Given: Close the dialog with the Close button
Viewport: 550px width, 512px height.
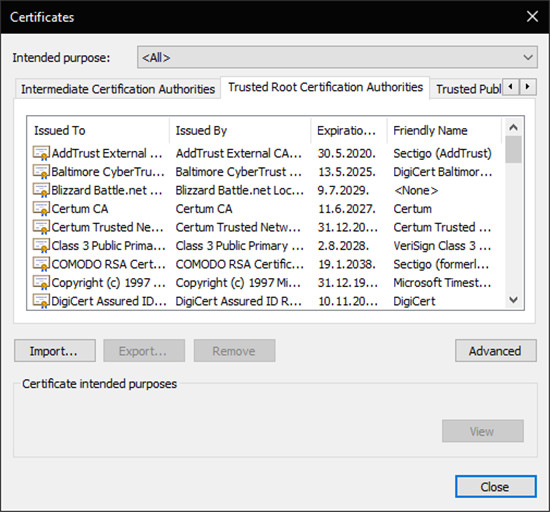Looking at the screenshot, I should click(496, 486).
